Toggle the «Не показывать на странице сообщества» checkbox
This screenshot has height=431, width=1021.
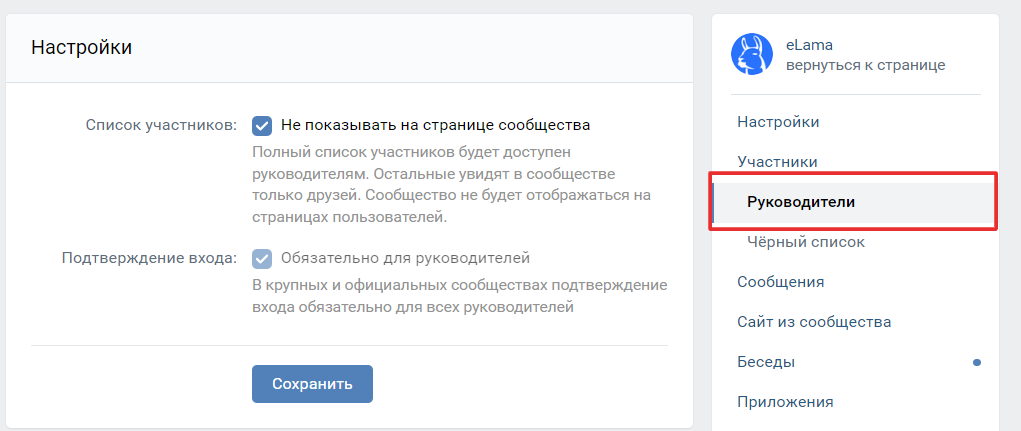click(262, 126)
